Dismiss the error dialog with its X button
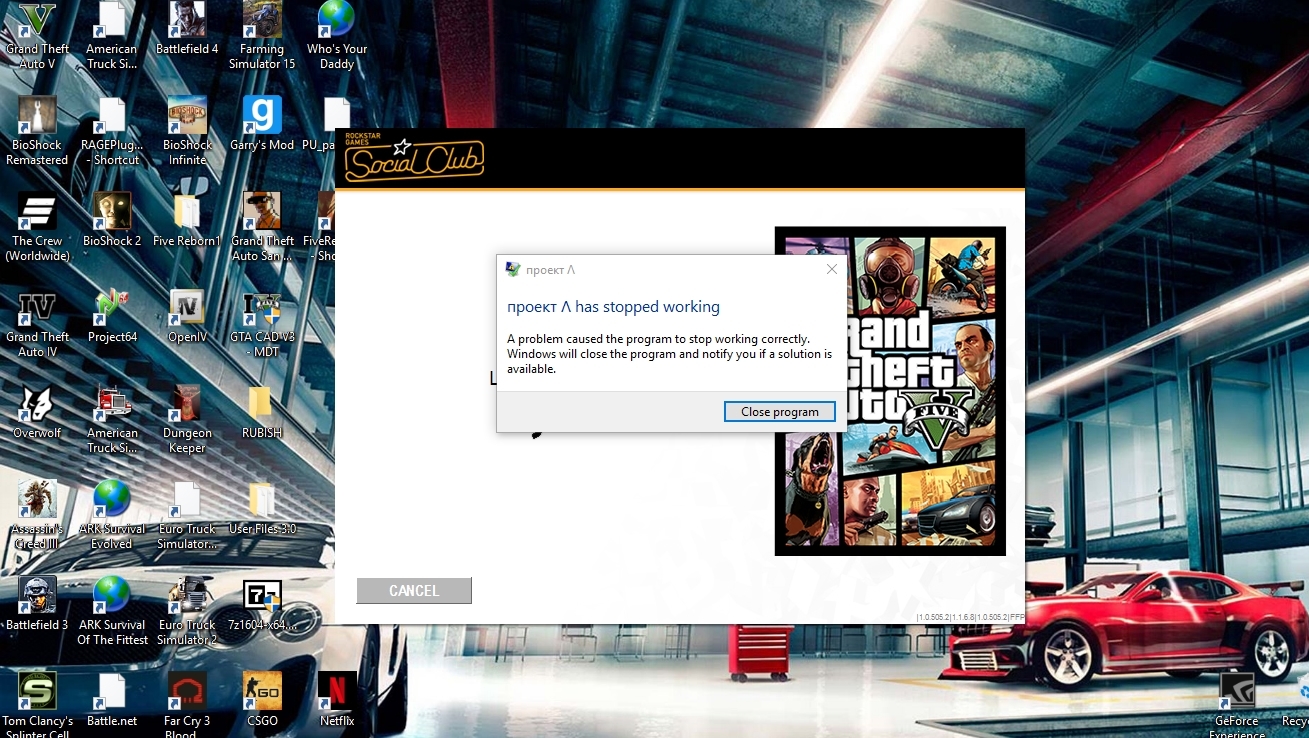 pos(832,269)
